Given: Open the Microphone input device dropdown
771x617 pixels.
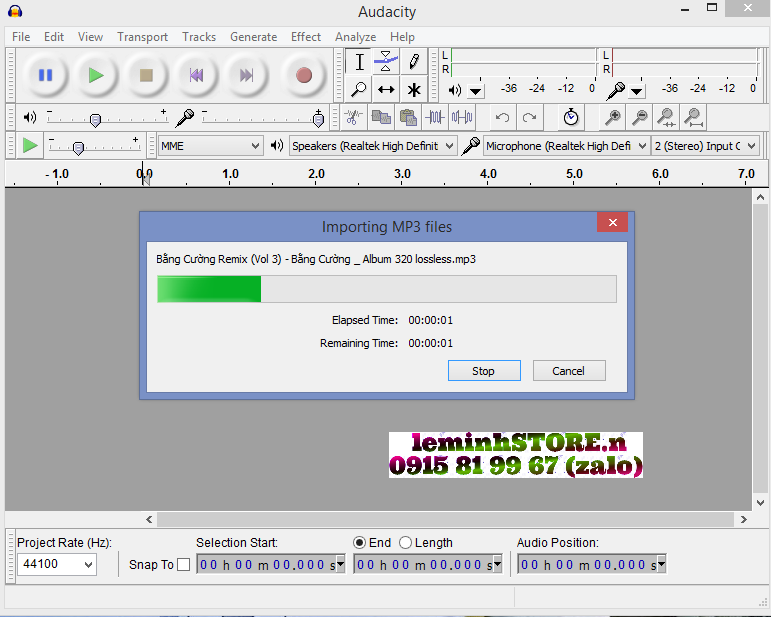Looking at the screenshot, I should pos(565,146).
